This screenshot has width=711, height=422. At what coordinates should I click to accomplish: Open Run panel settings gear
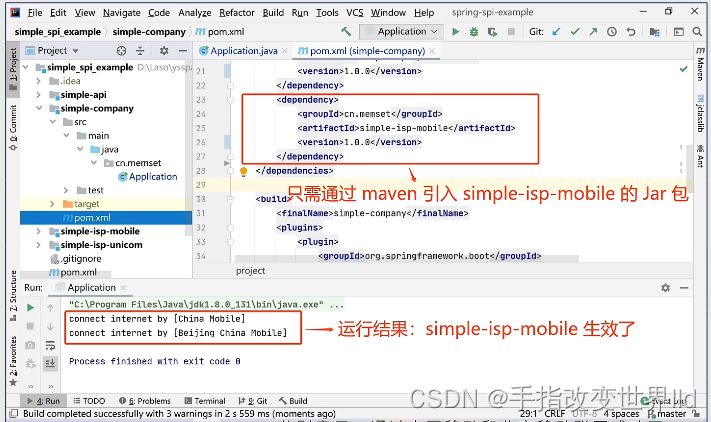pyautogui.click(x=665, y=288)
